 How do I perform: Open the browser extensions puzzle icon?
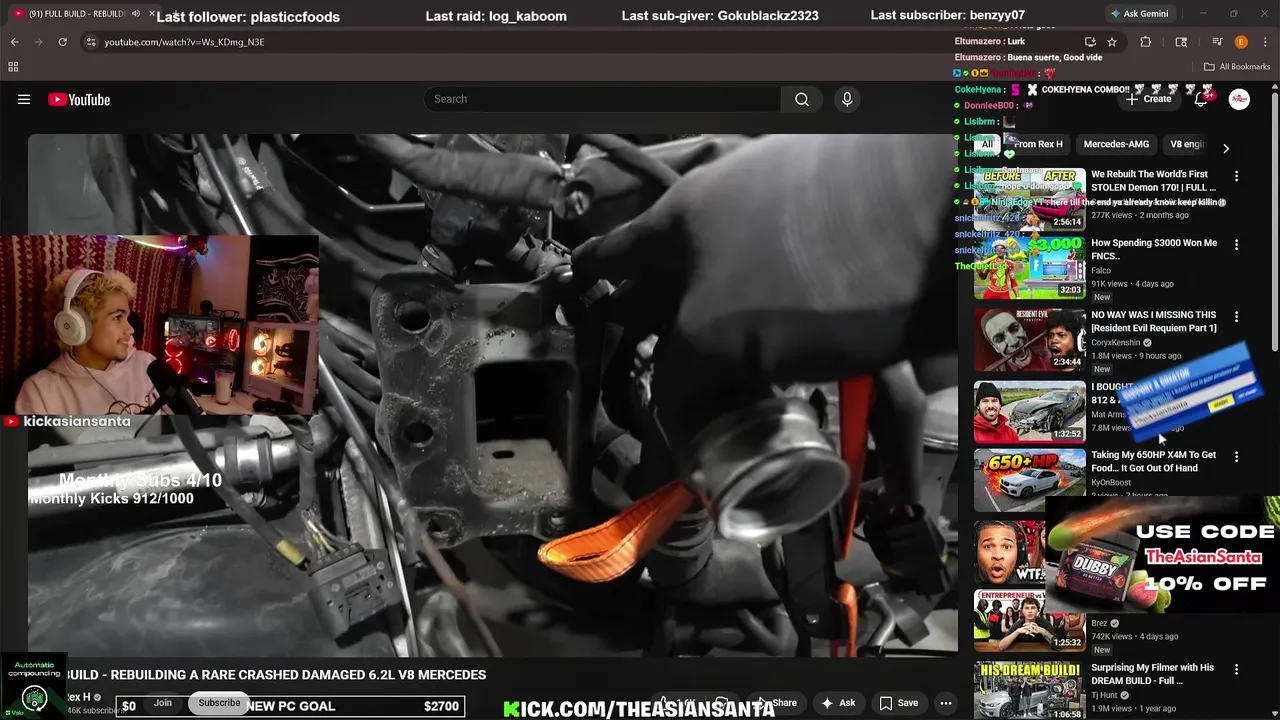tap(1146, 42)
